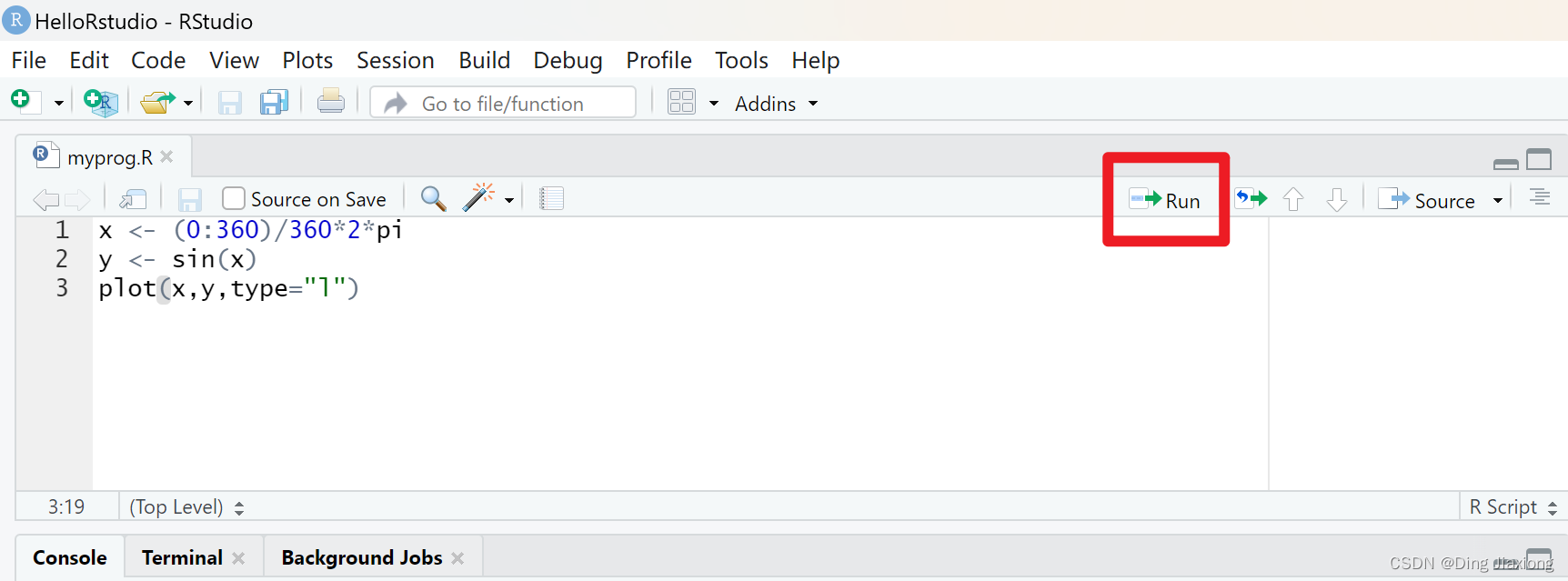
Task: Close the Background Jobs tab
Action: (457, 558)
